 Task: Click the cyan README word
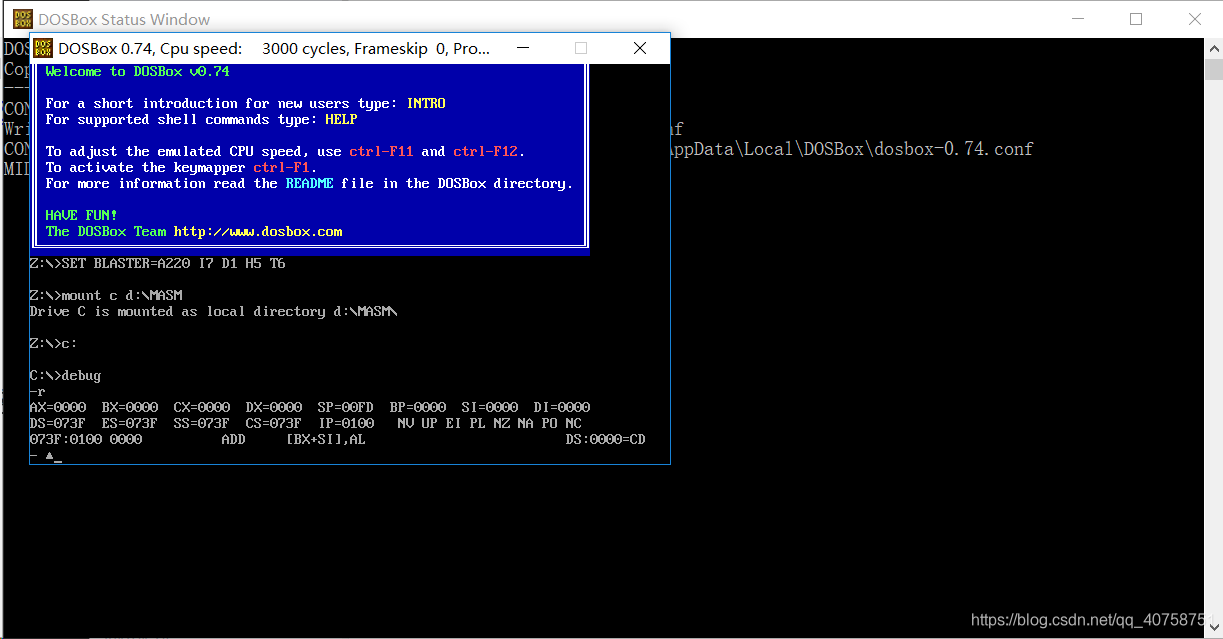[309, 183]
